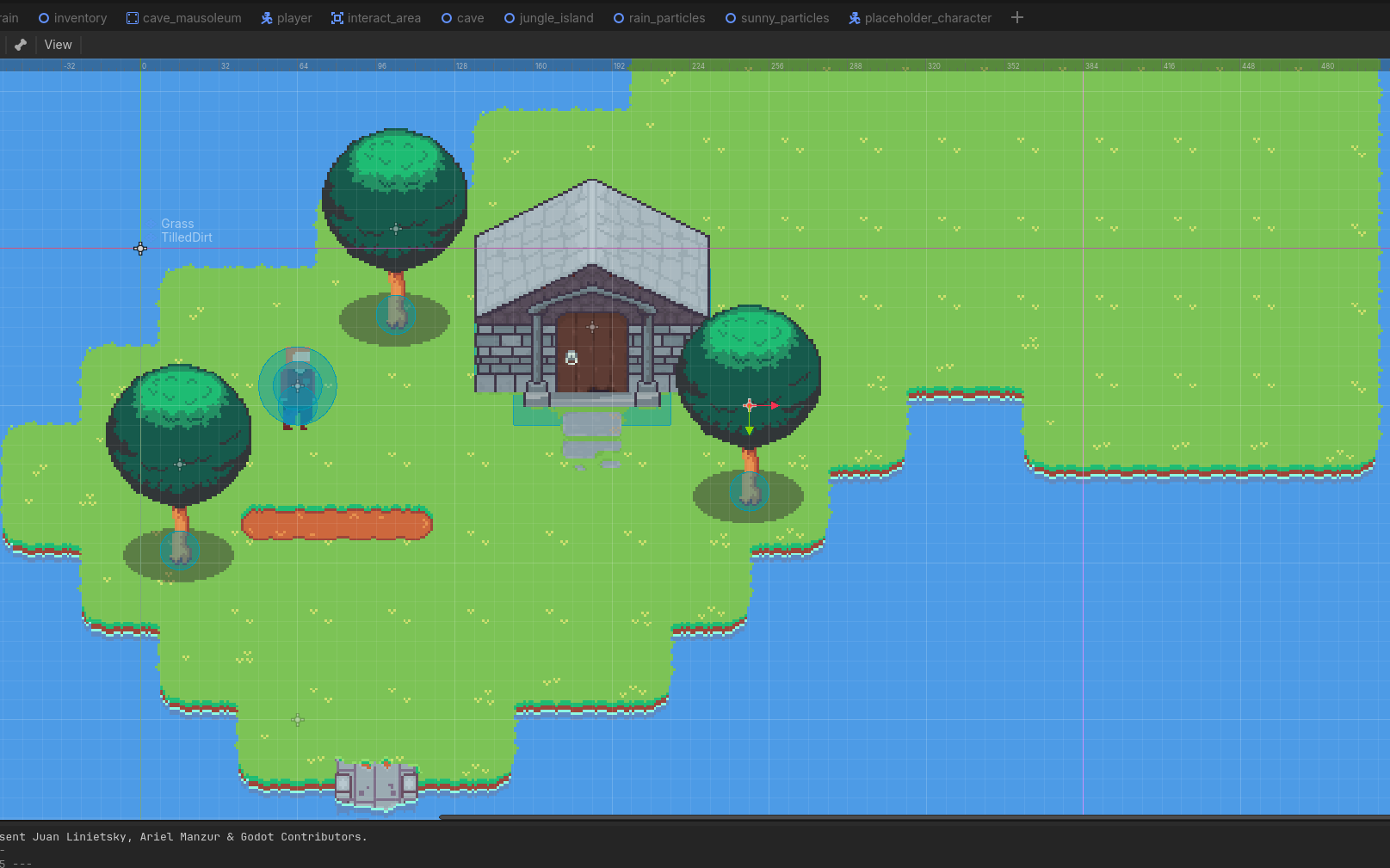
Task: Grab the green Y-axis gizmo arrow
Action: (x=750, y=429)
